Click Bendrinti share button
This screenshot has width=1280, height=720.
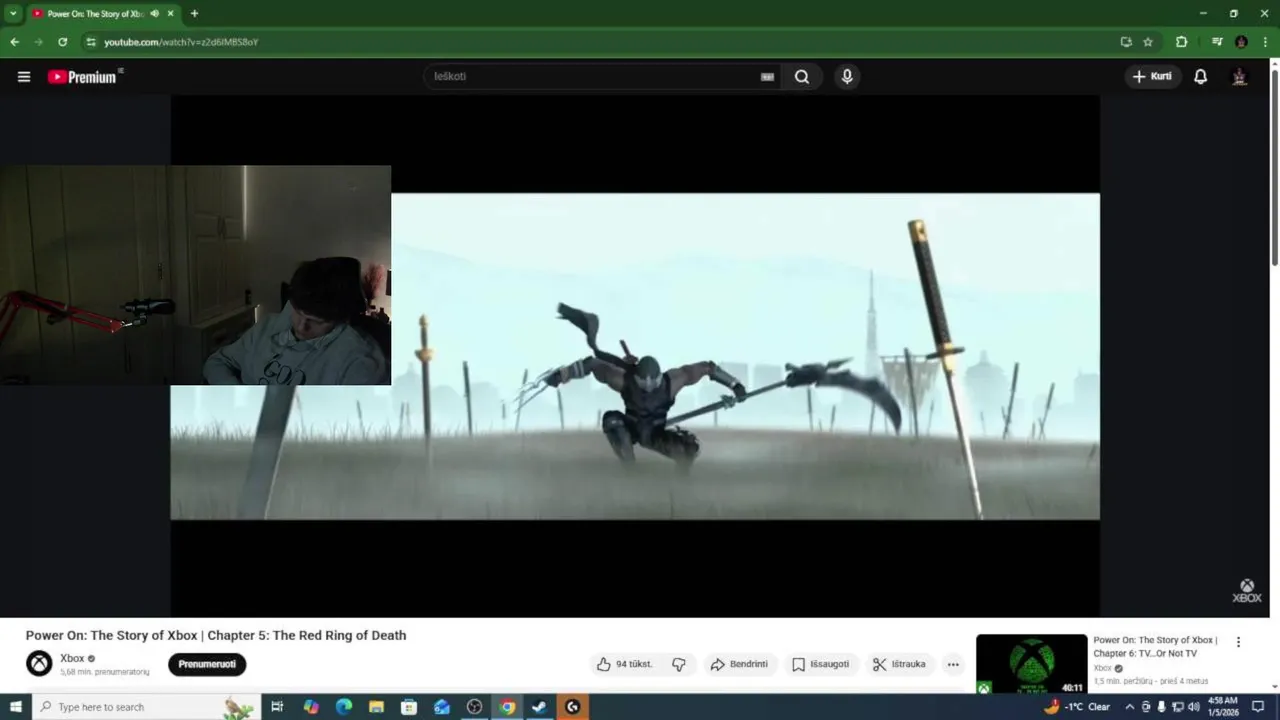point(739,664)
